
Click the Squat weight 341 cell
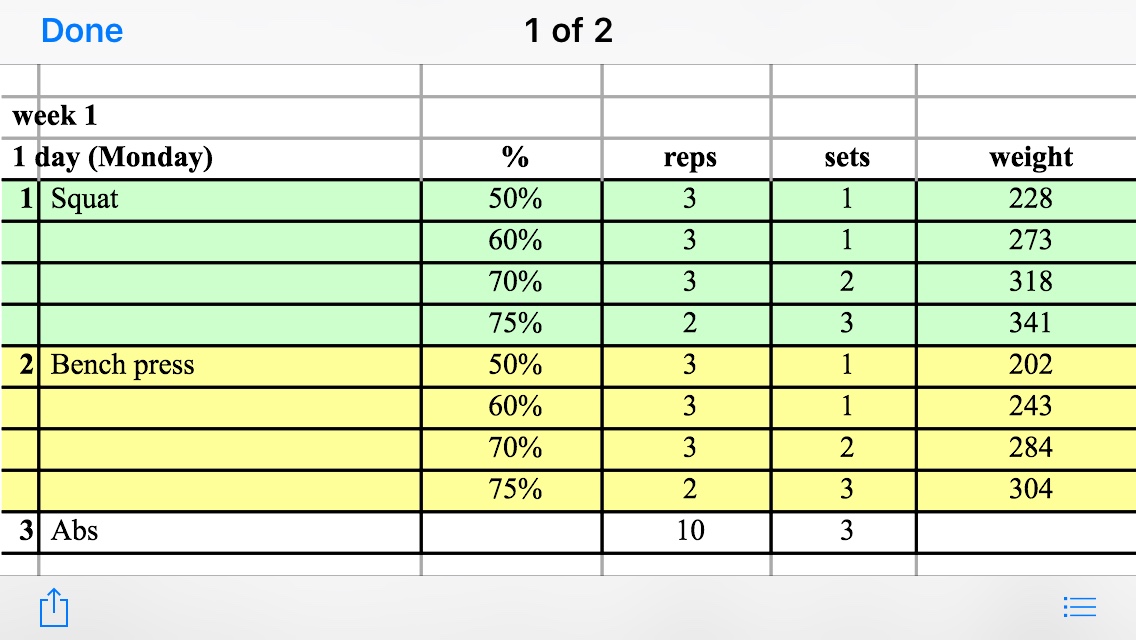coord(1030,323)
